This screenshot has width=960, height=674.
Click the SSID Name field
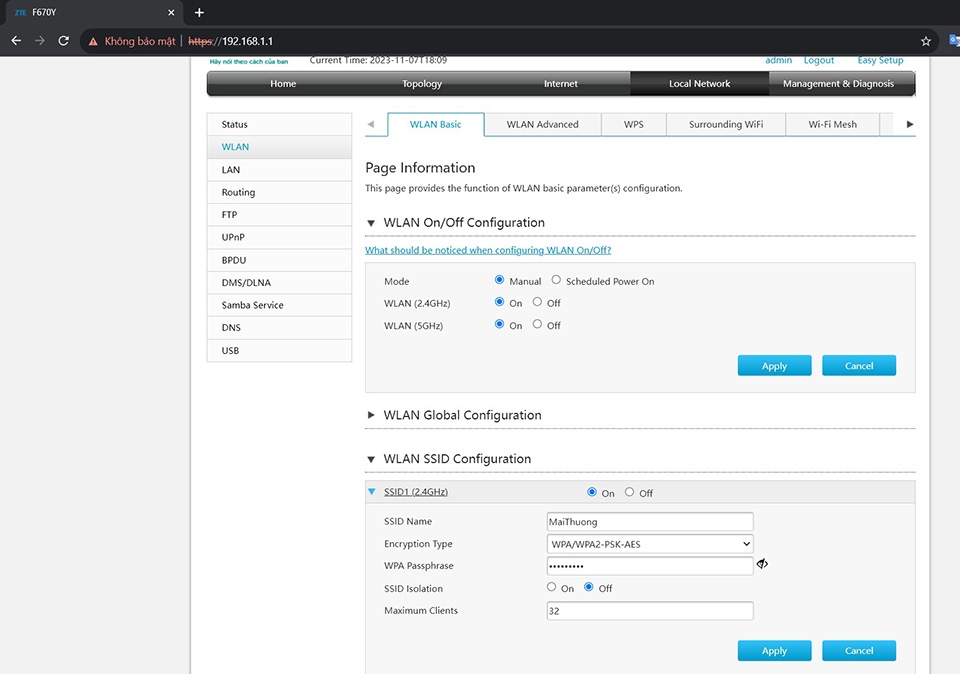(x=650, y=522)
